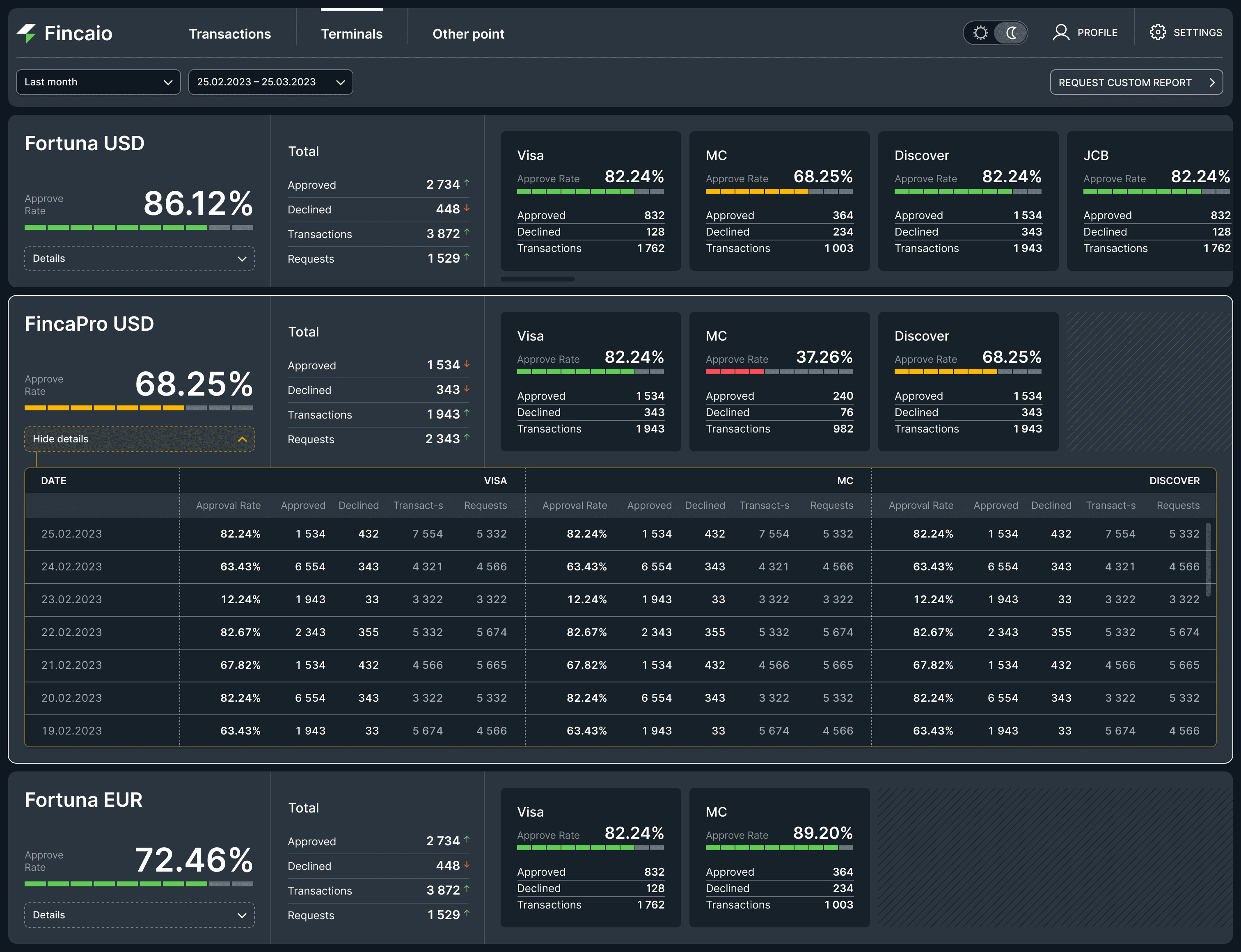
Task: Go to the Transactions tab
Action: 229,34
